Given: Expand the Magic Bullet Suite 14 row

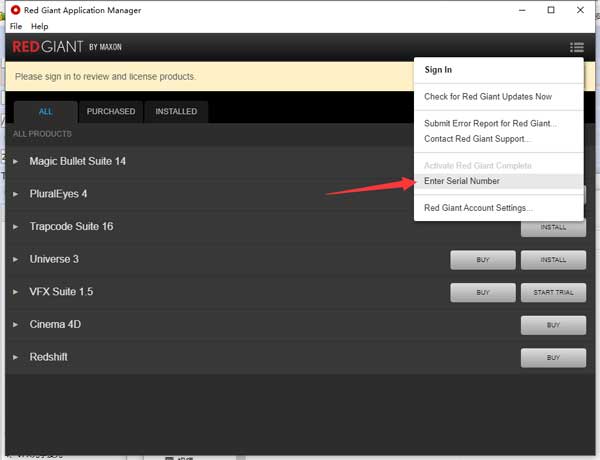Looking at the screenshot, I should [x=16, y=161].
